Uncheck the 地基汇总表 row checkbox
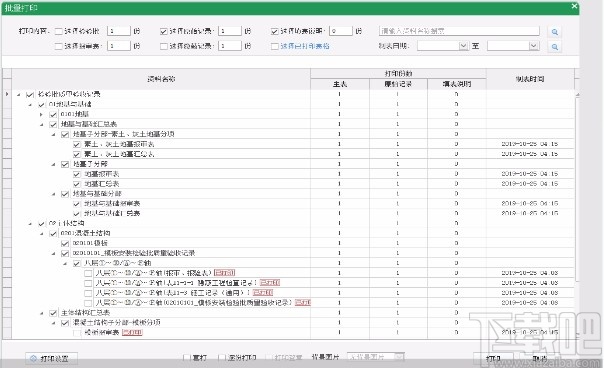 pyautogui.click(x=77, y=184)
